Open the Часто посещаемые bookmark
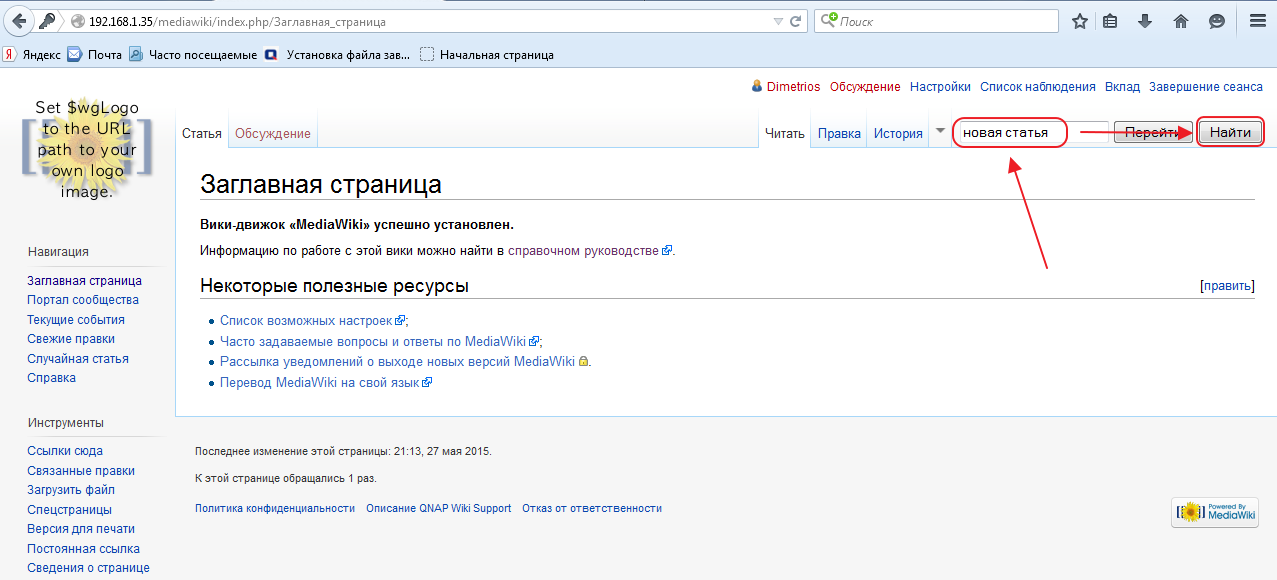This screenshot has width=1277, height=580. (x=193, y=55)
